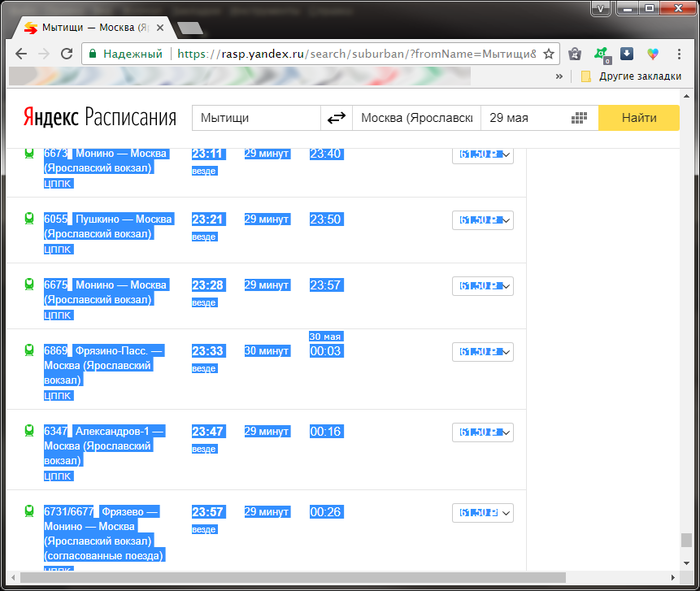This screenshot has width=700, height=591.
Task: Click ЦППК carrier link under 6055
Action: tap(58, 249)
